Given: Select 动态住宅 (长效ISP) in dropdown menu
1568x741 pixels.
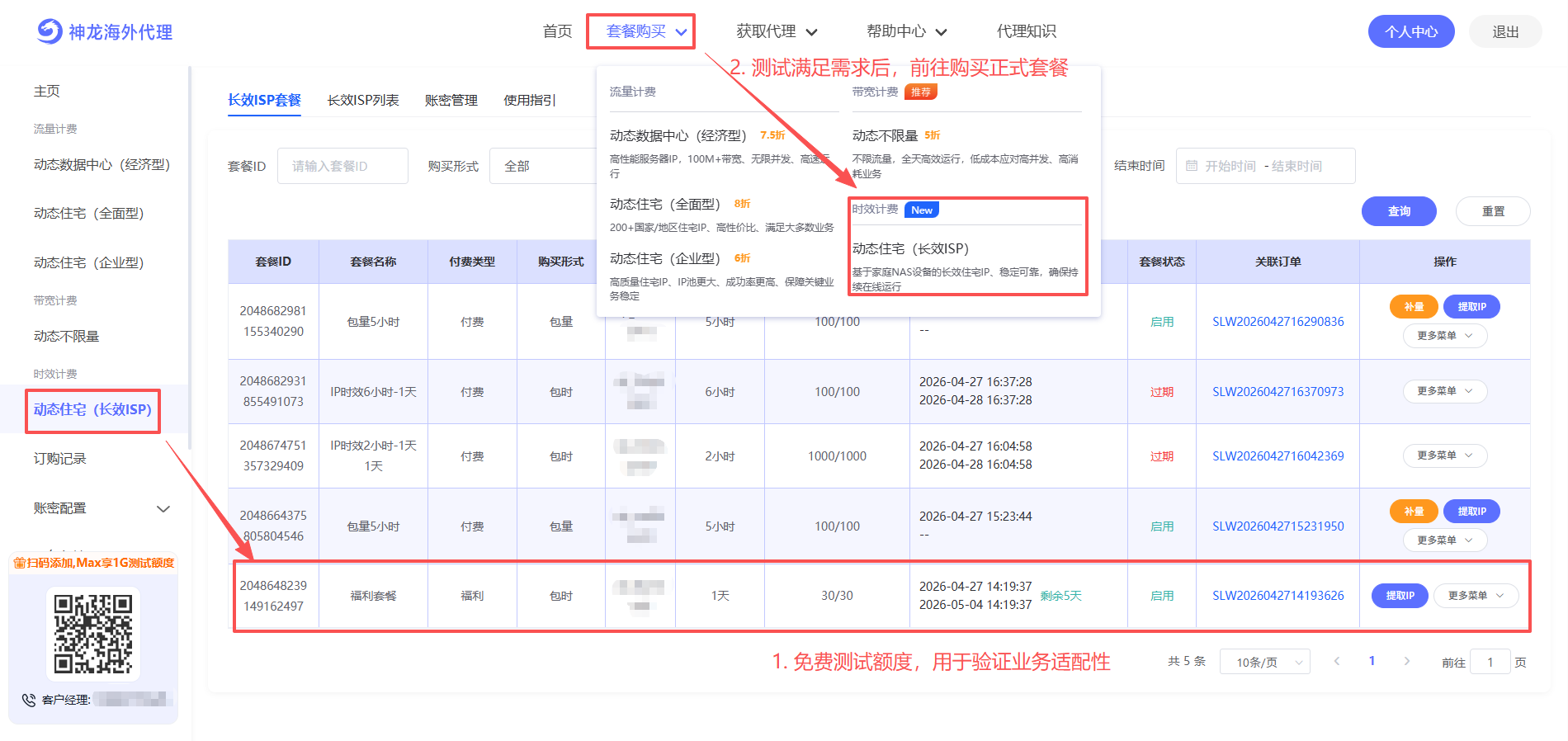Looking at the screenshot, I should tap(910, 248).
